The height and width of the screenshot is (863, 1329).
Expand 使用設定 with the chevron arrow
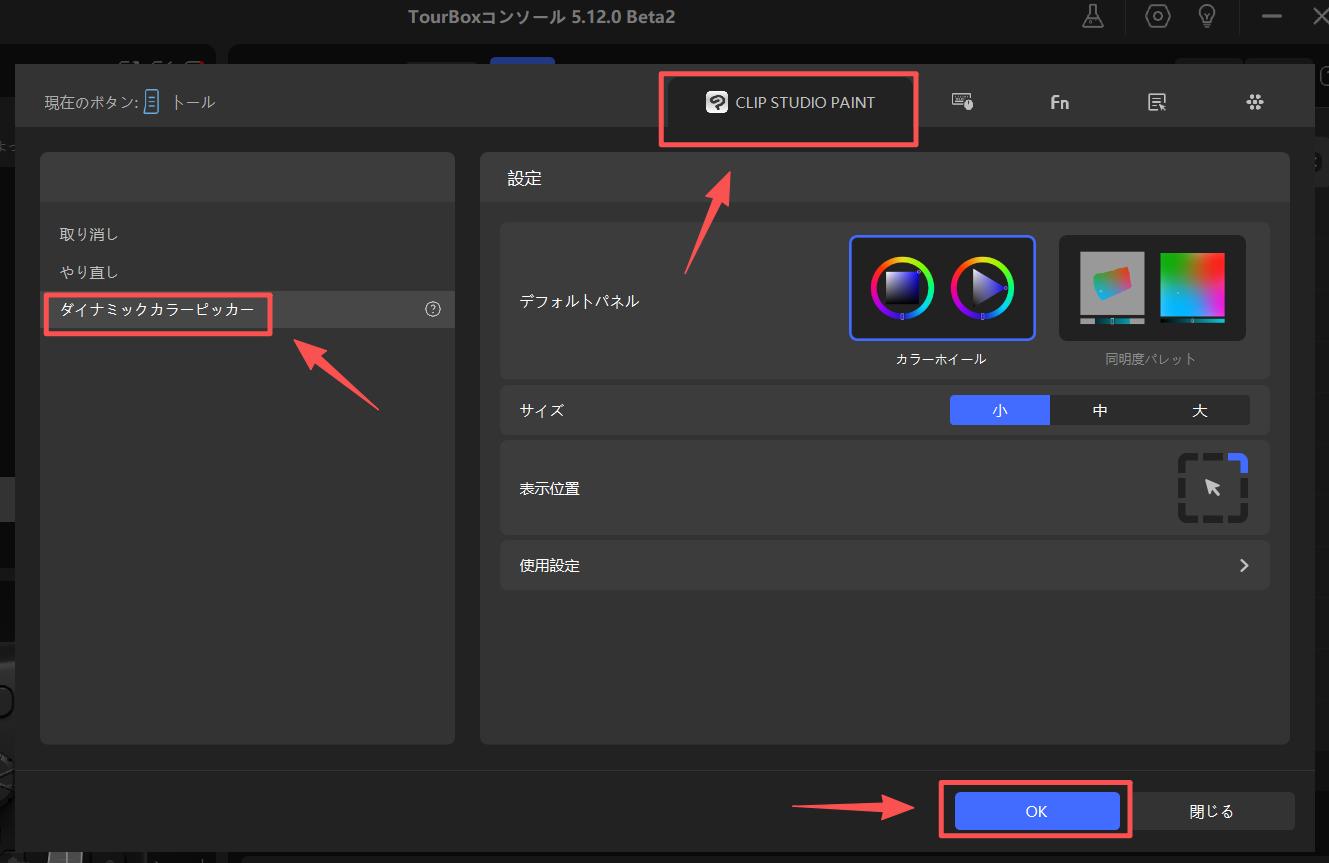[x=1244, y=565]
